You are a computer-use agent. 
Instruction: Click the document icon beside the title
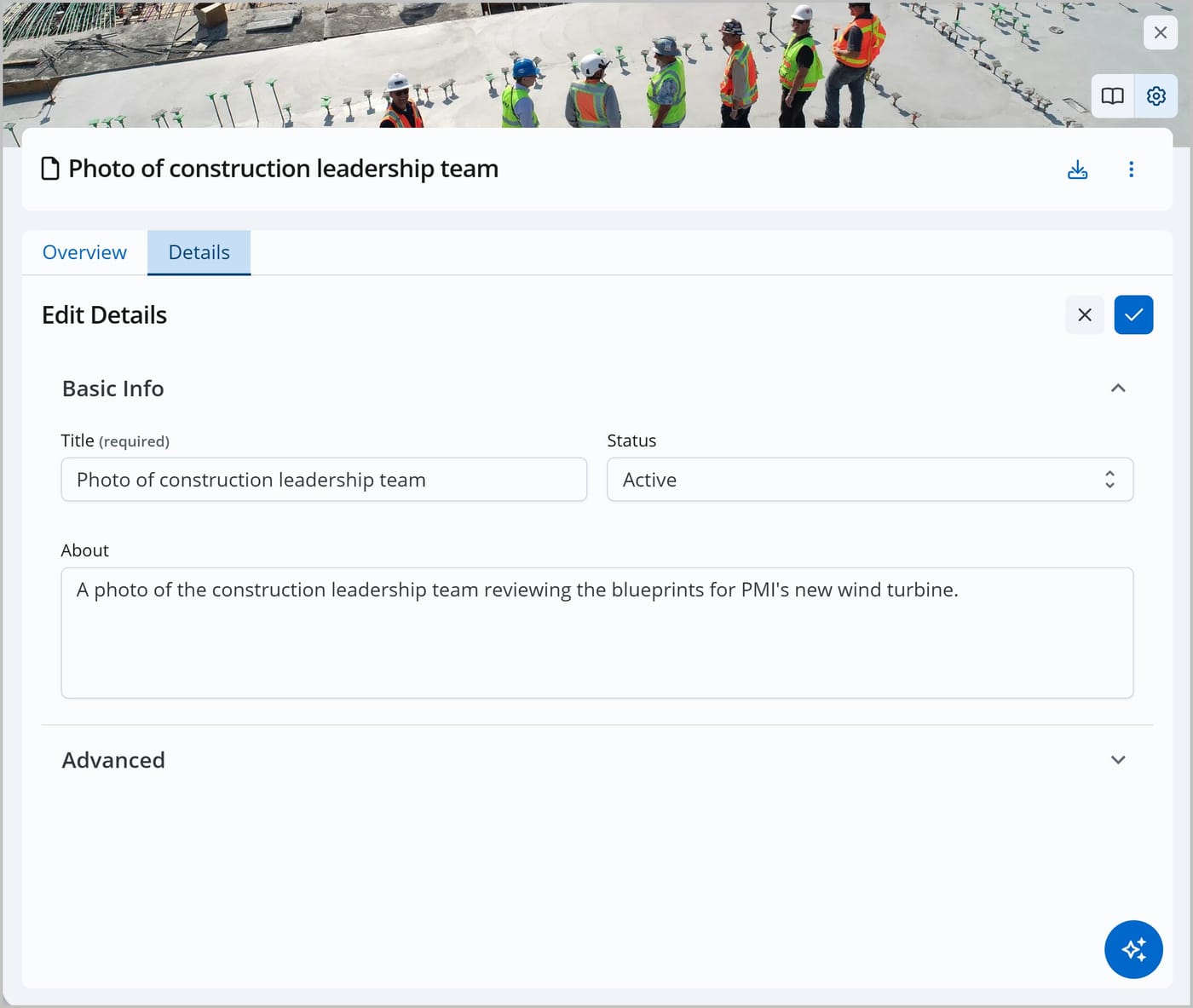tap(50, 169)
